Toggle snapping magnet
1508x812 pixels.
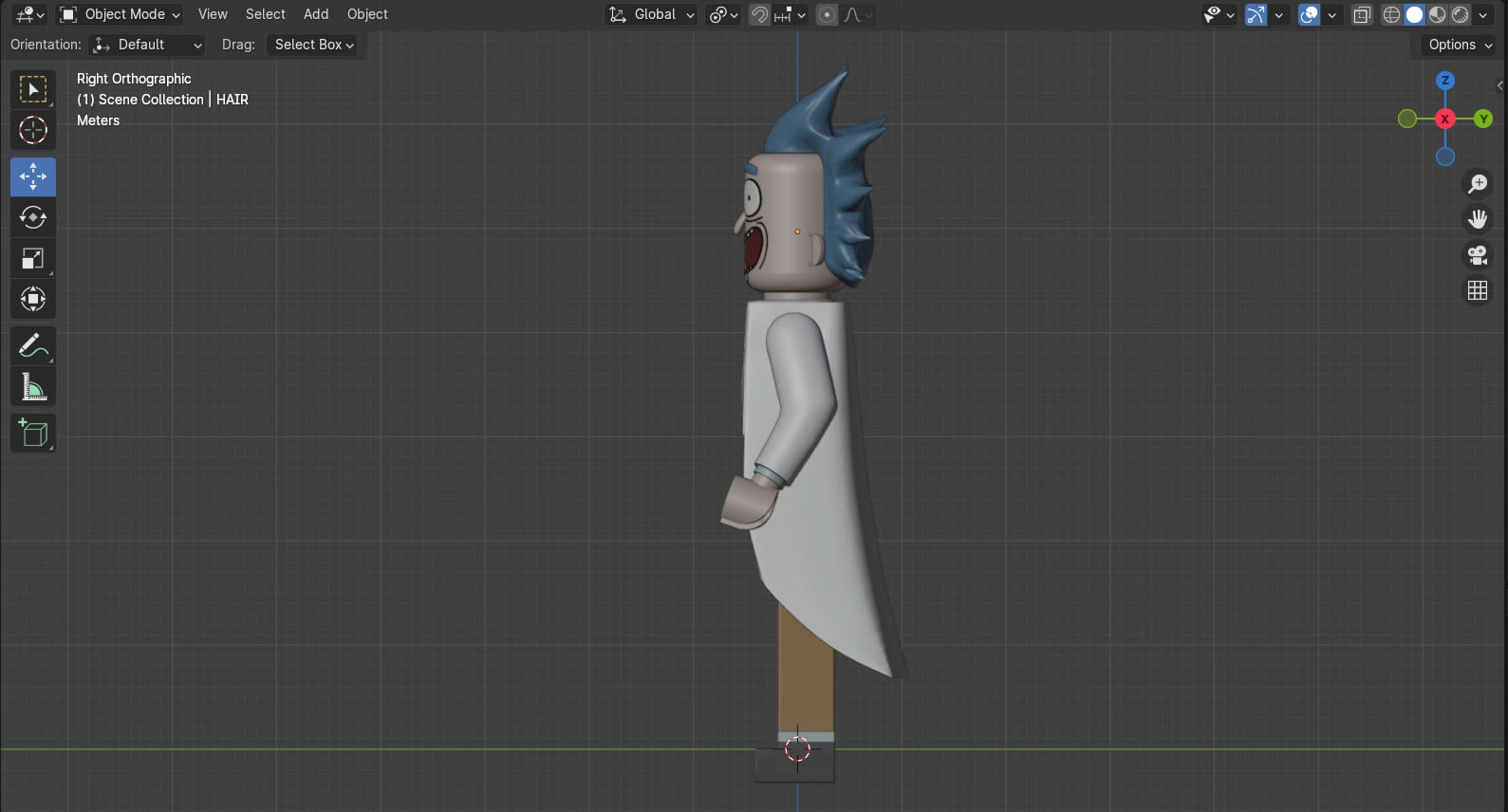[x=759, y=14]
